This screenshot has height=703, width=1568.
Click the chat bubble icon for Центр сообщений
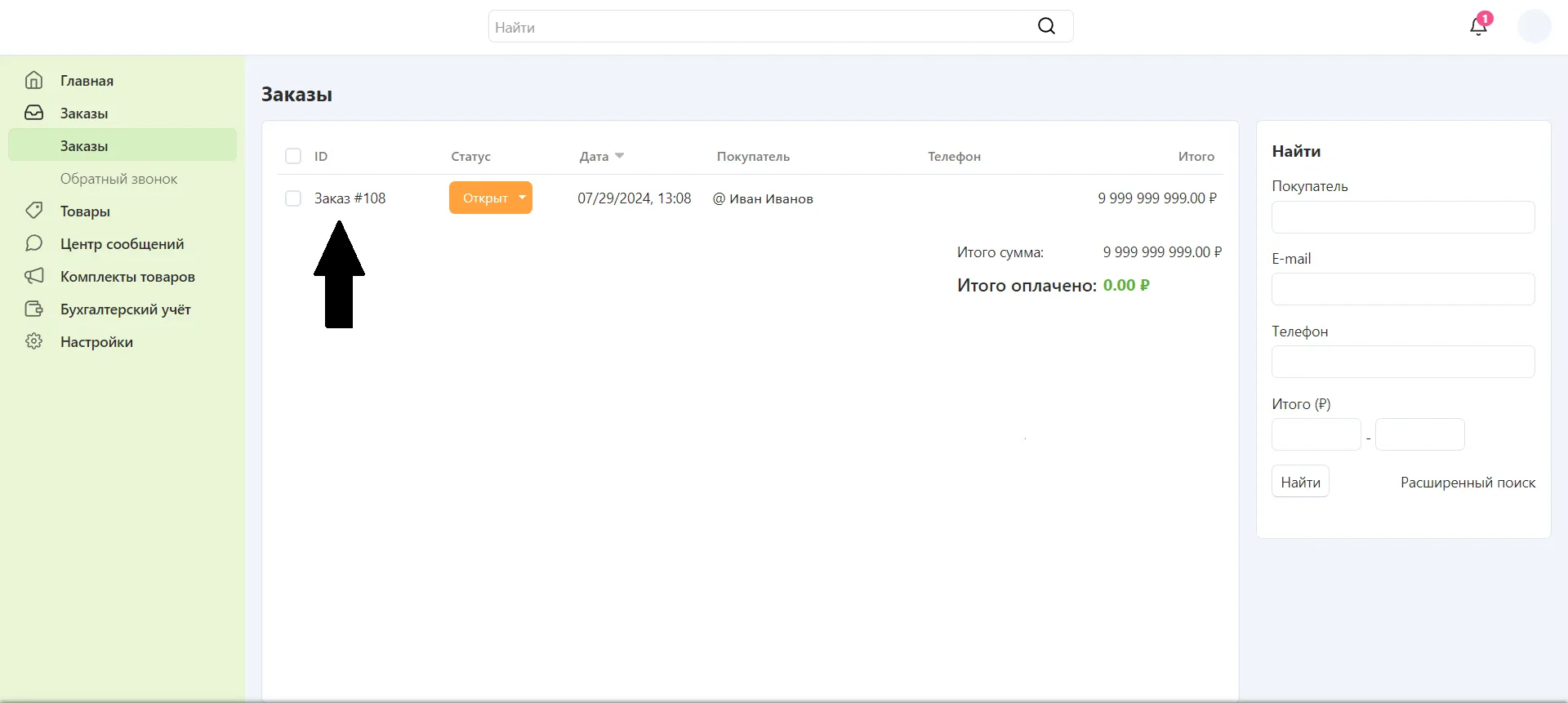click(33, 243)
